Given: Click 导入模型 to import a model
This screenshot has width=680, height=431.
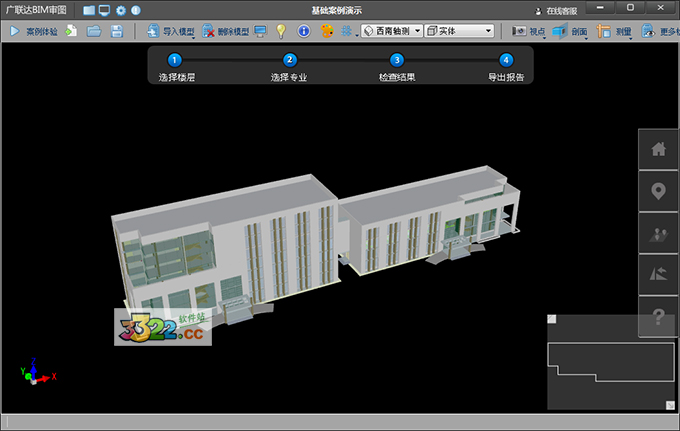Looking at the screenshot, I should pos(170,31).
